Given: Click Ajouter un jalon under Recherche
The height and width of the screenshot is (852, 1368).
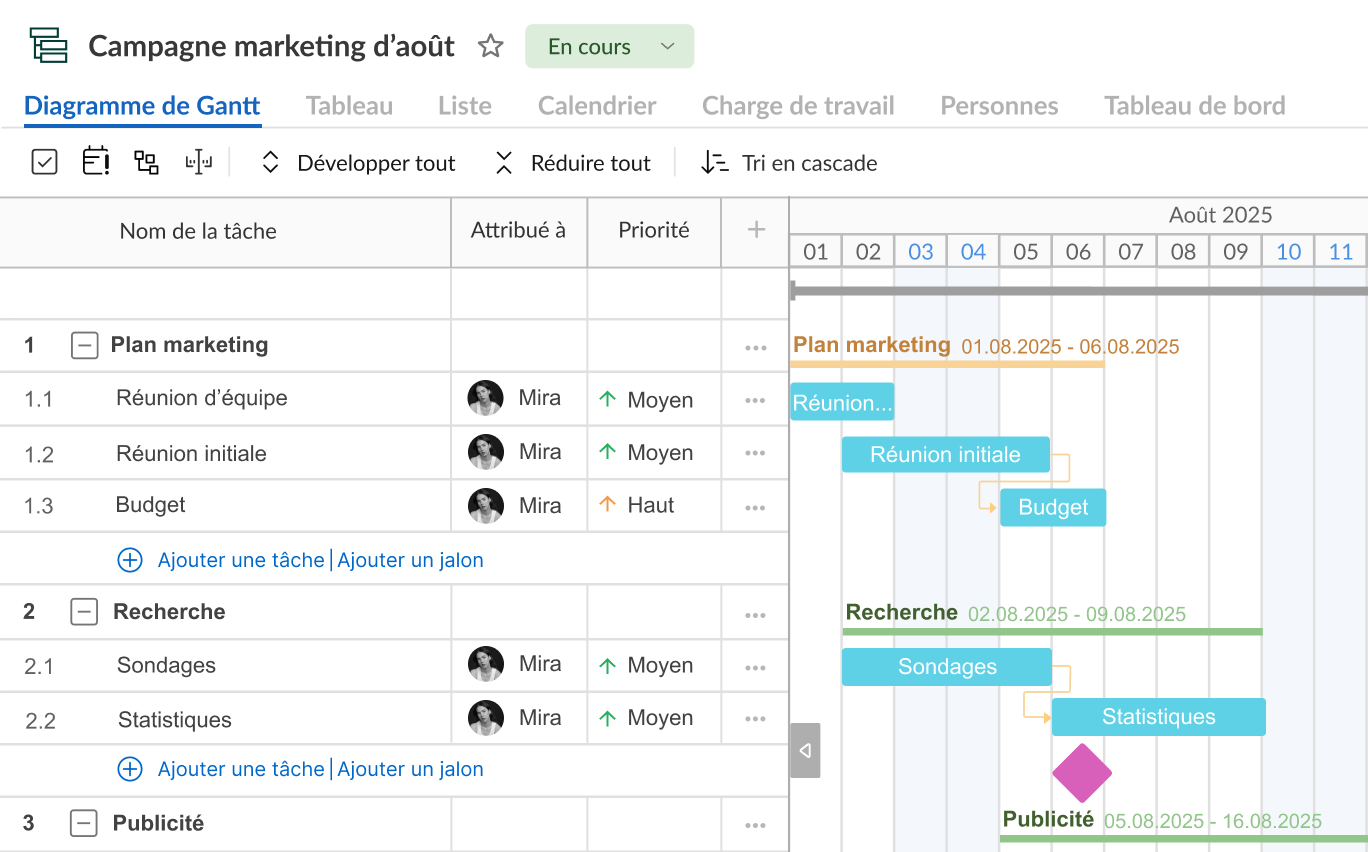Looking at the screenshot, I should click(x=411, y=768).
